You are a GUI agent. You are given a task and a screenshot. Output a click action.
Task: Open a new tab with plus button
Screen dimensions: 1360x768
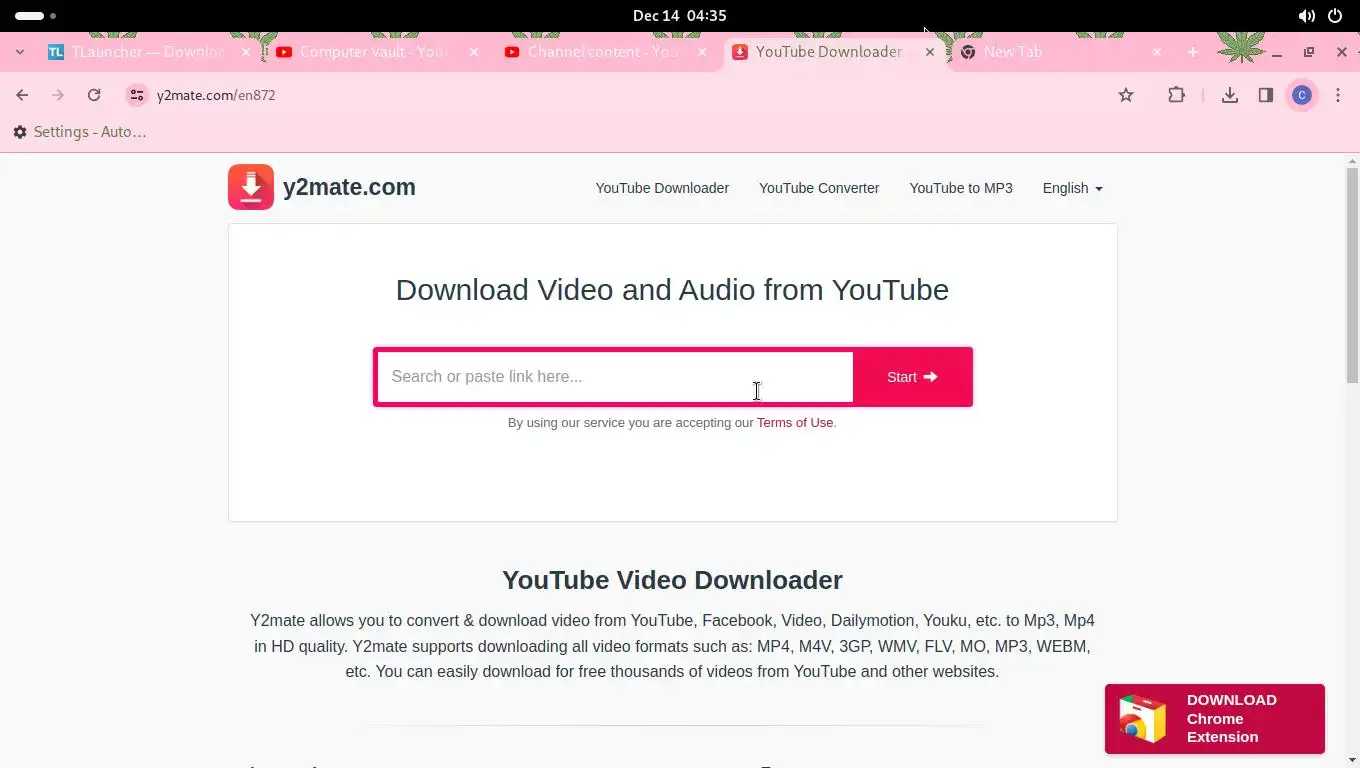click(1192, 52)
